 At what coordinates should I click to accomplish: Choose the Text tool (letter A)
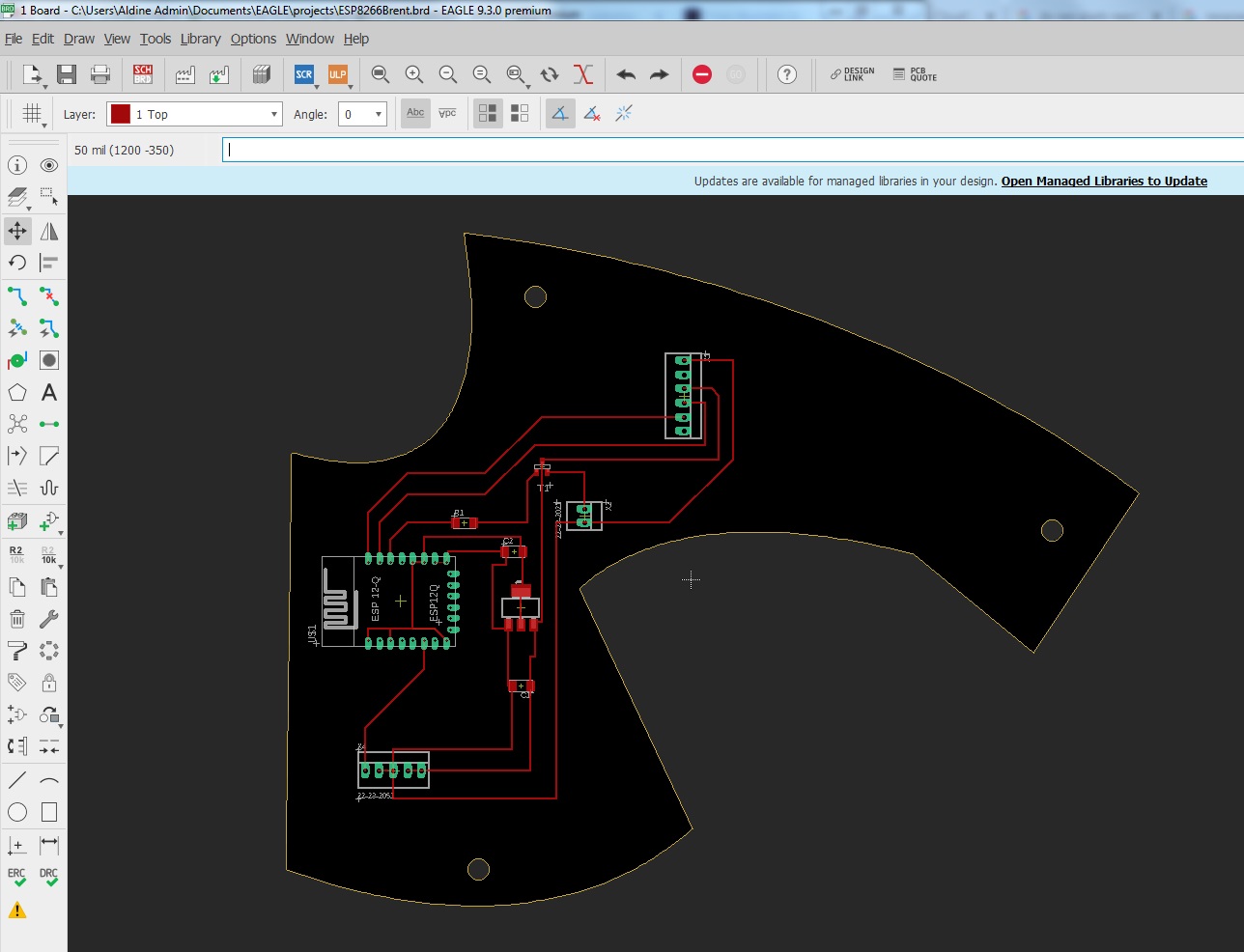click(49, 392)
